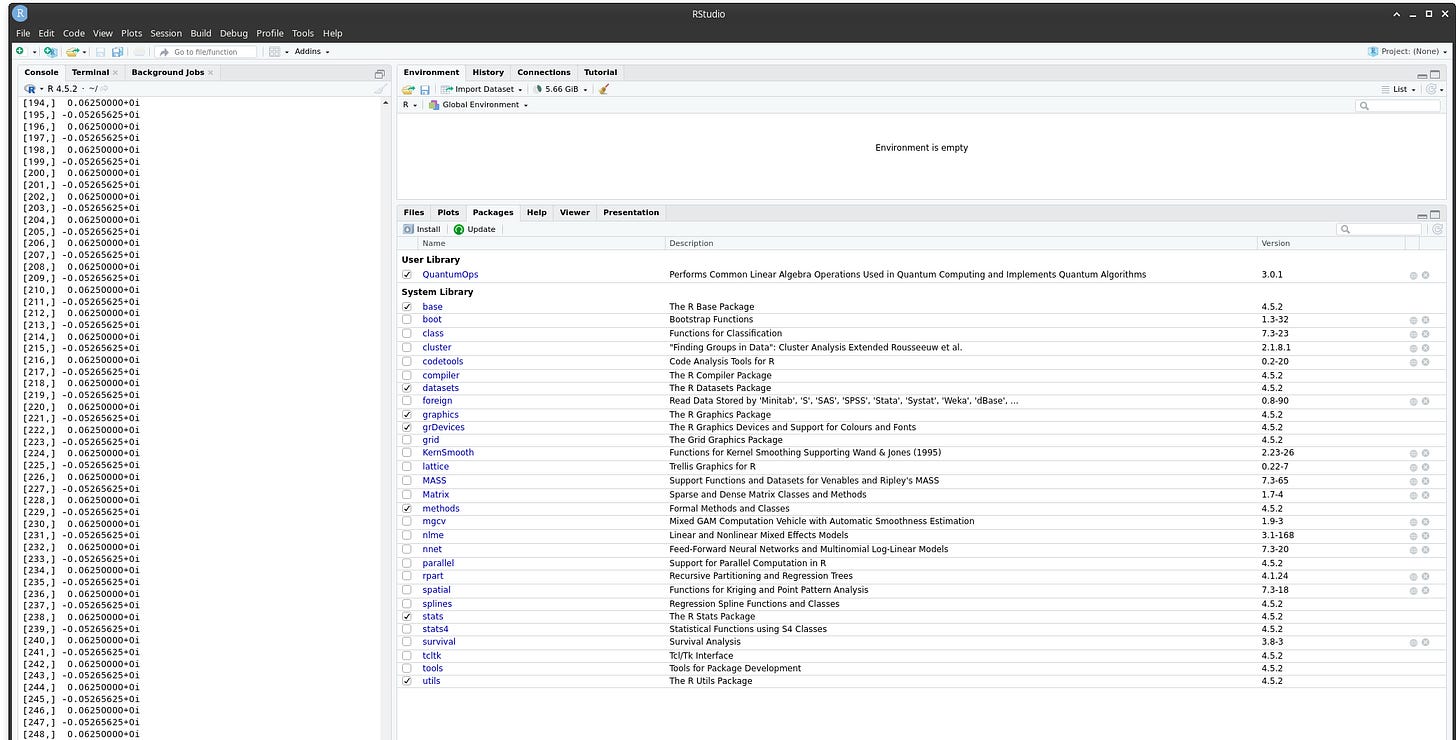The image size is (1456, 740).
Task: Open Project (None) dropdown
Action: (1408, 51)
